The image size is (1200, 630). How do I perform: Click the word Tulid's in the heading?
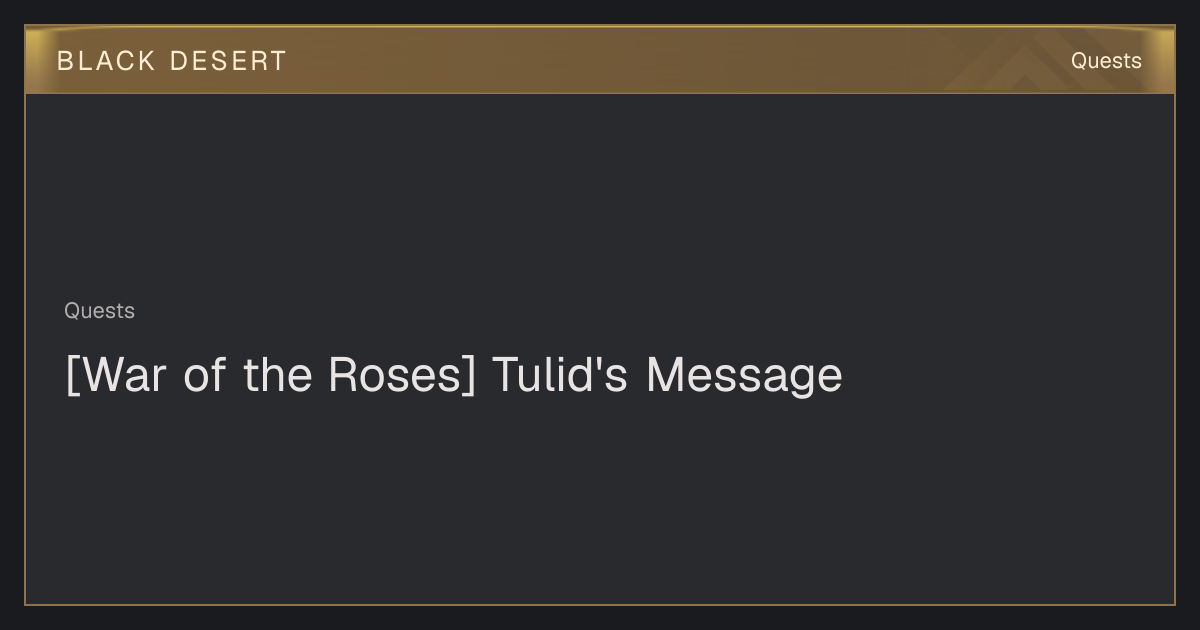click(x=560, y=375)
